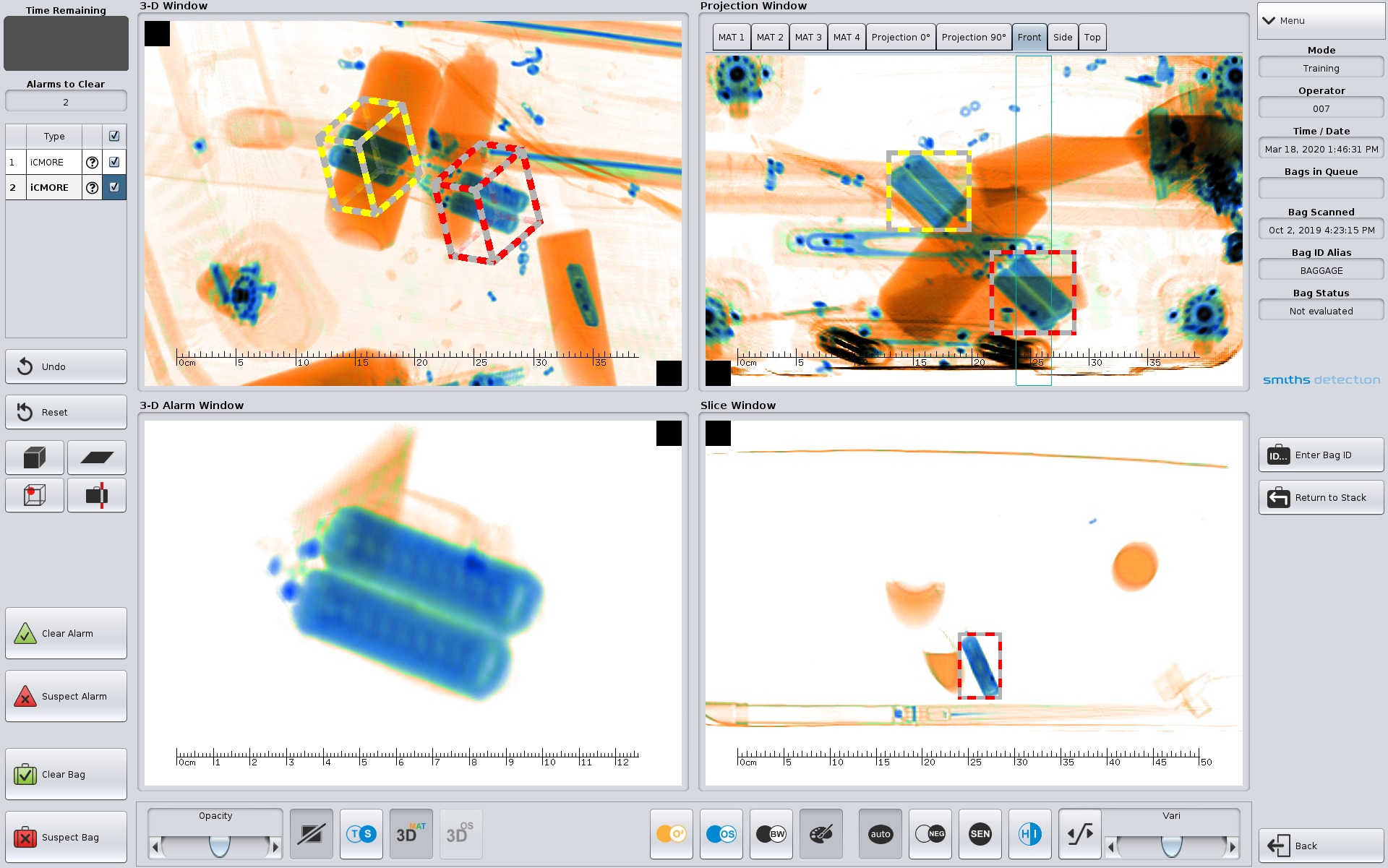Click the Vari slider left arrow
Screen dimensions: 1388x868
pos(1110,846)
